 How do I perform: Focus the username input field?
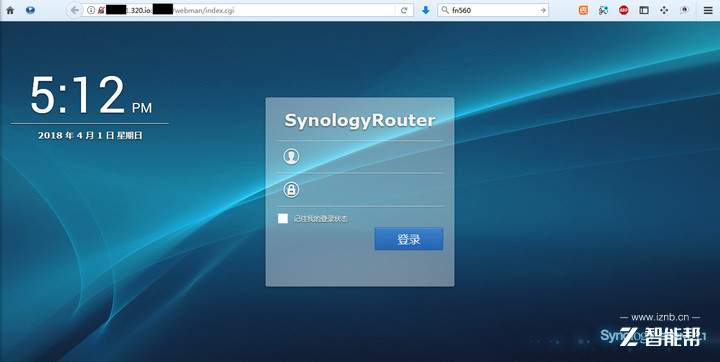pos(360,157)
